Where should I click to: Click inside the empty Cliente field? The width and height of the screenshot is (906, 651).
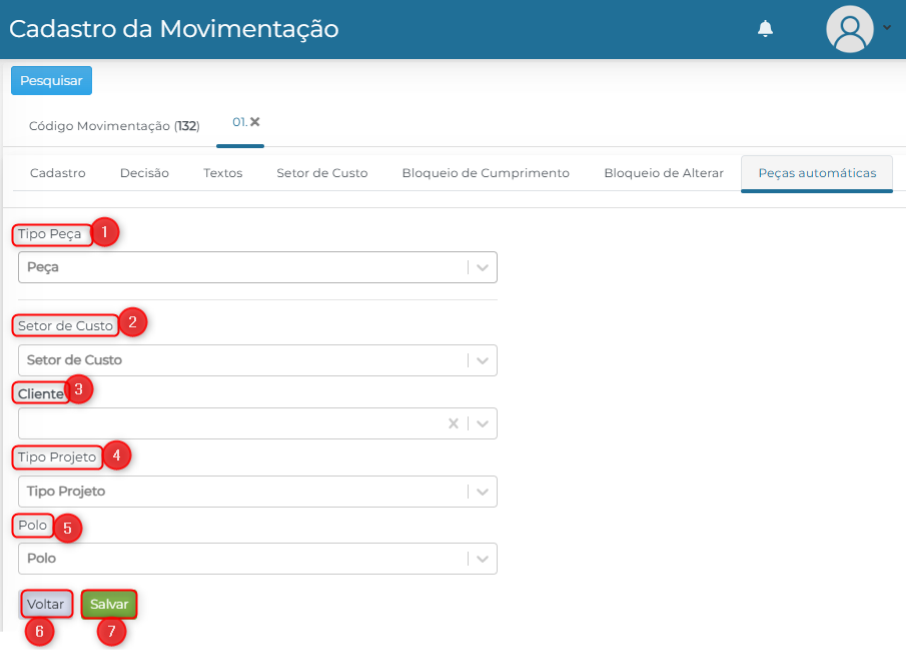click(258, 423)
